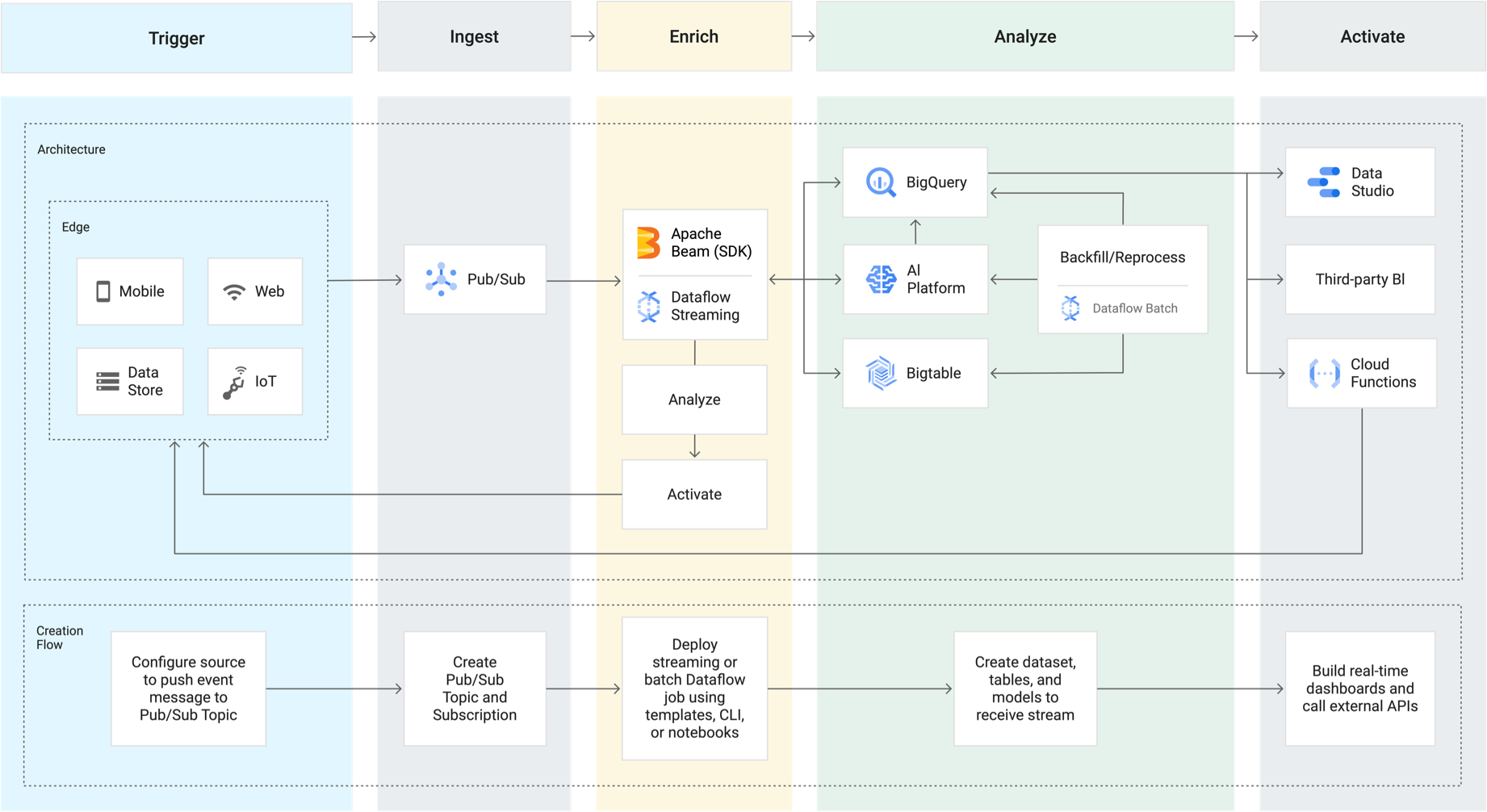Select the Analyze stage header
Screen dimensions: 1487x812
(1025, 36)
